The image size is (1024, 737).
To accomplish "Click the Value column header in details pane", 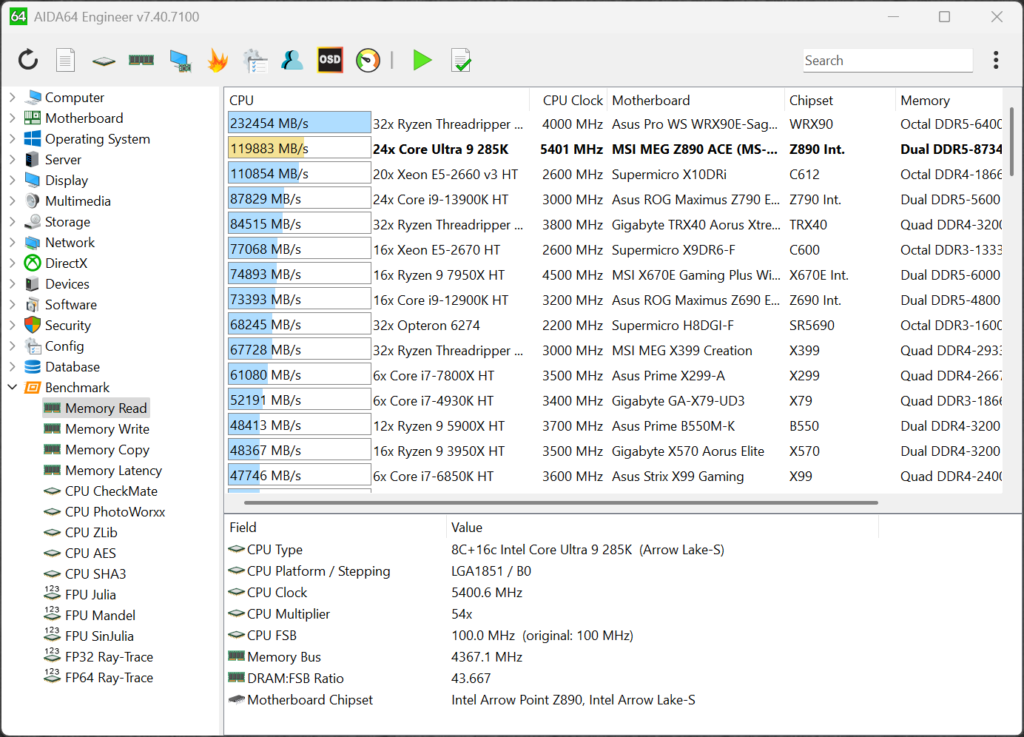I will click(663, 527).
